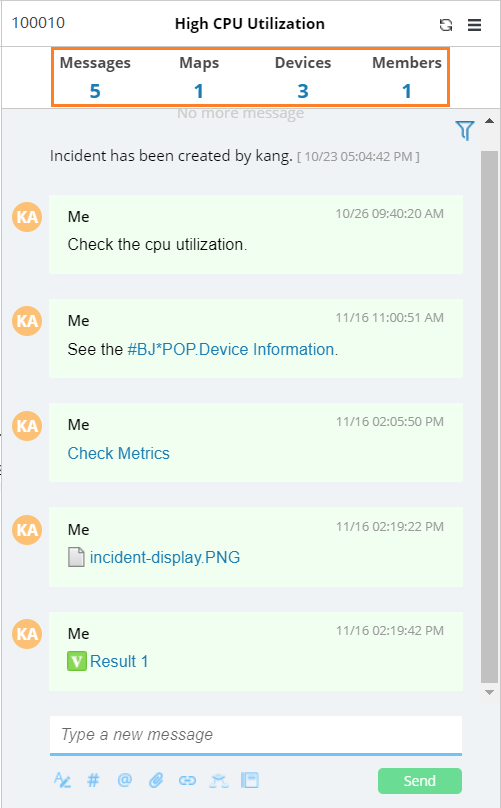
Task: Click the insert link icon
Action: point(187,781)
